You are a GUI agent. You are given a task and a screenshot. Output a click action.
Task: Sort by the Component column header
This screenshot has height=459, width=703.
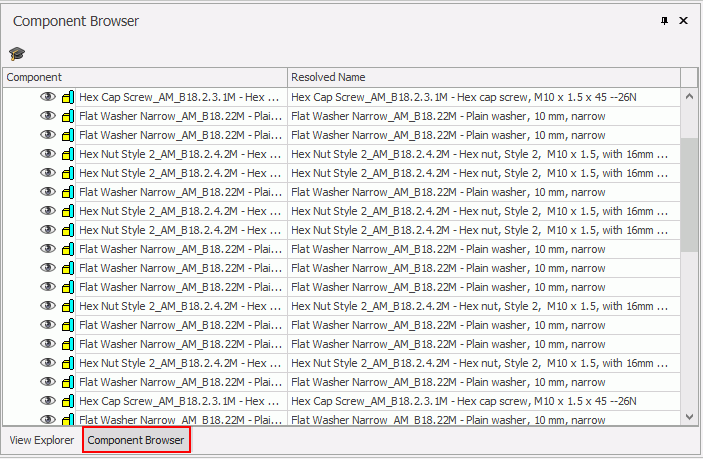point(145,77)
